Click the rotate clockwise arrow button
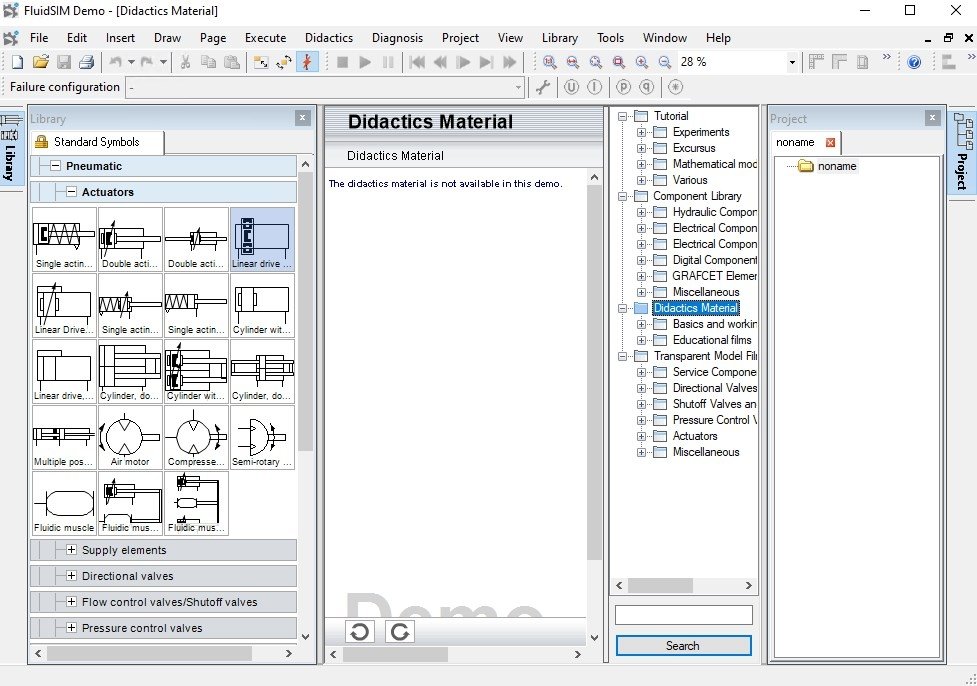Screen dimensions: 977x686 click(x=399, y=632)
